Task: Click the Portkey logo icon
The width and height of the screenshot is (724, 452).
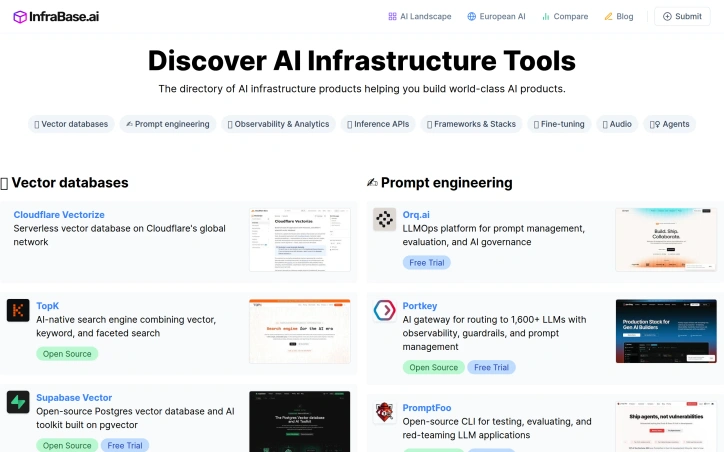Action: [385, 310]
